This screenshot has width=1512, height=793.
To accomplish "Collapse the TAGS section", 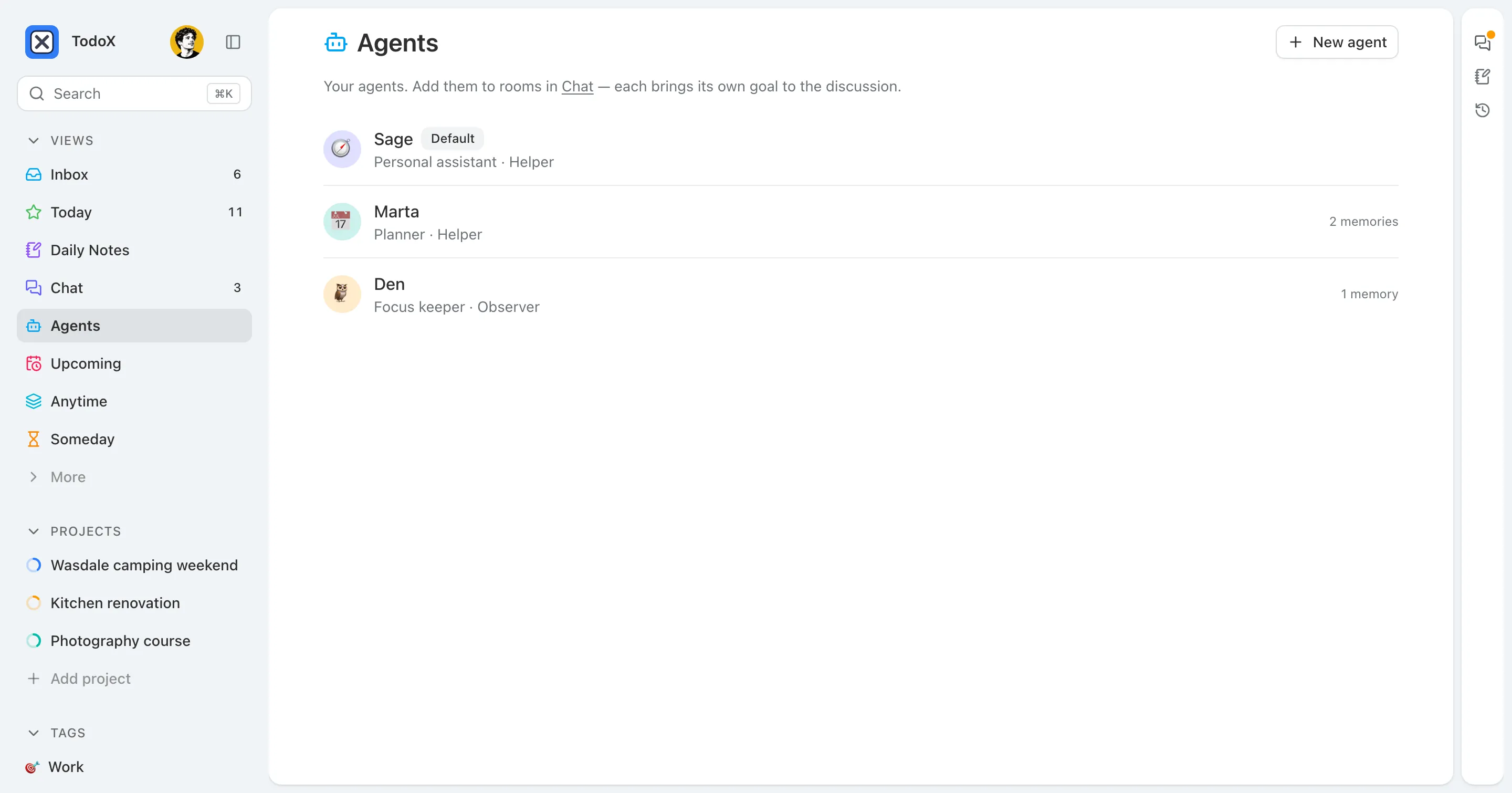I will click(x=34, y=733).
